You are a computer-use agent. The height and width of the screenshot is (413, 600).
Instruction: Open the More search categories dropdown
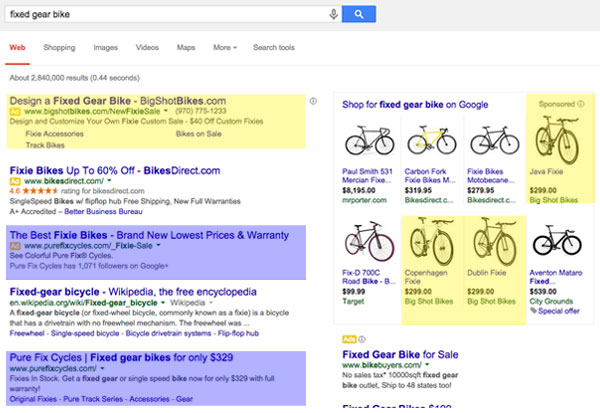pyautogui.click(x=225, y=47)
